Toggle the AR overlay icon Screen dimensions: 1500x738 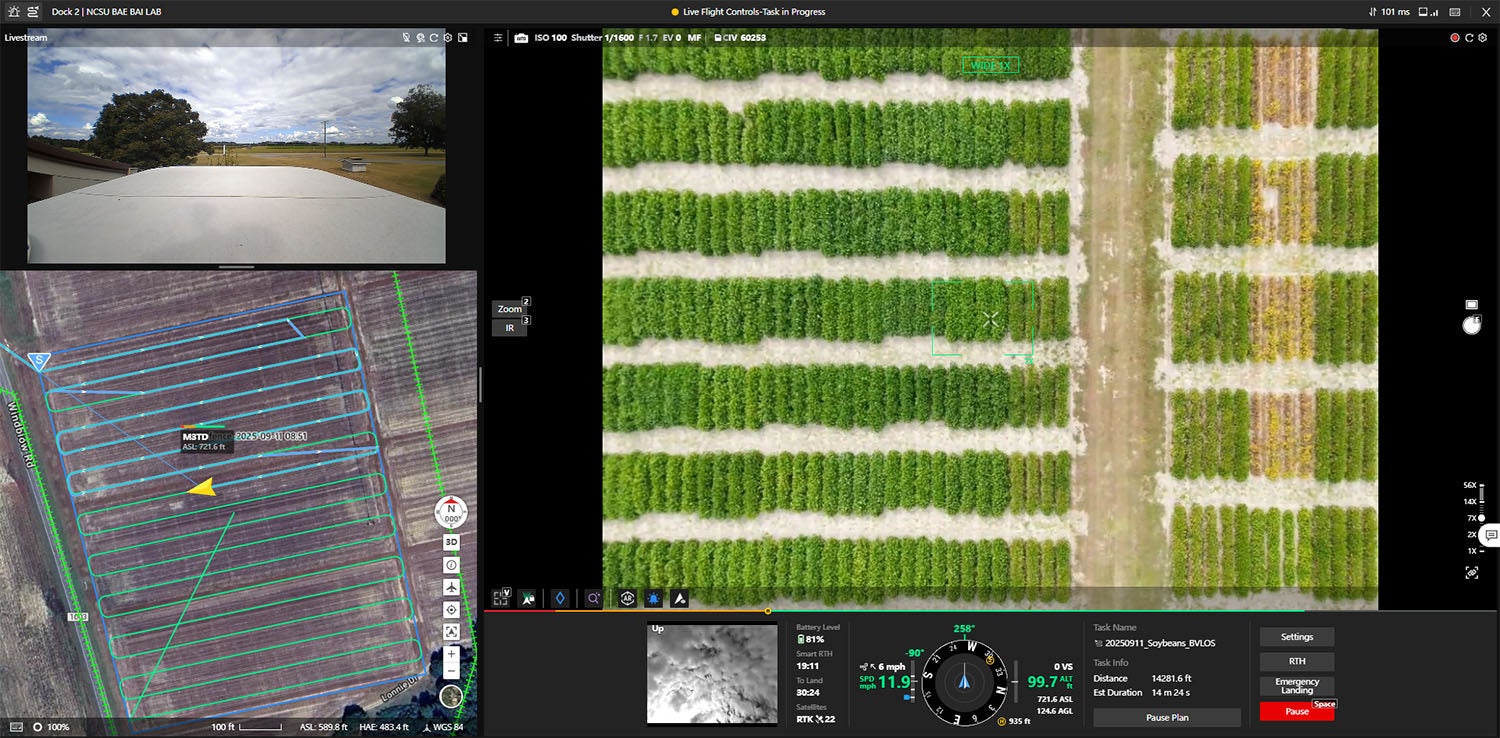(627, 598)
